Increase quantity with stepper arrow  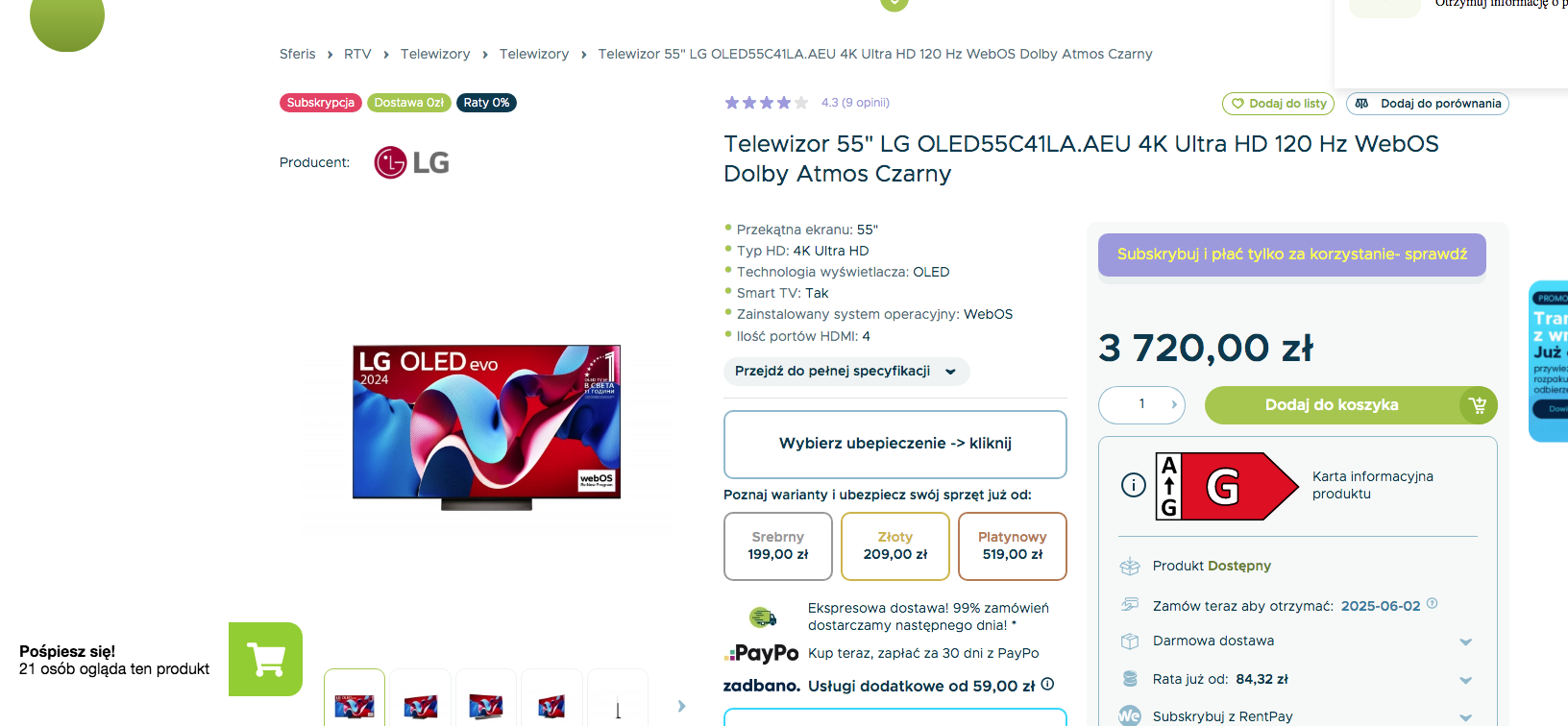[1174, 405]
